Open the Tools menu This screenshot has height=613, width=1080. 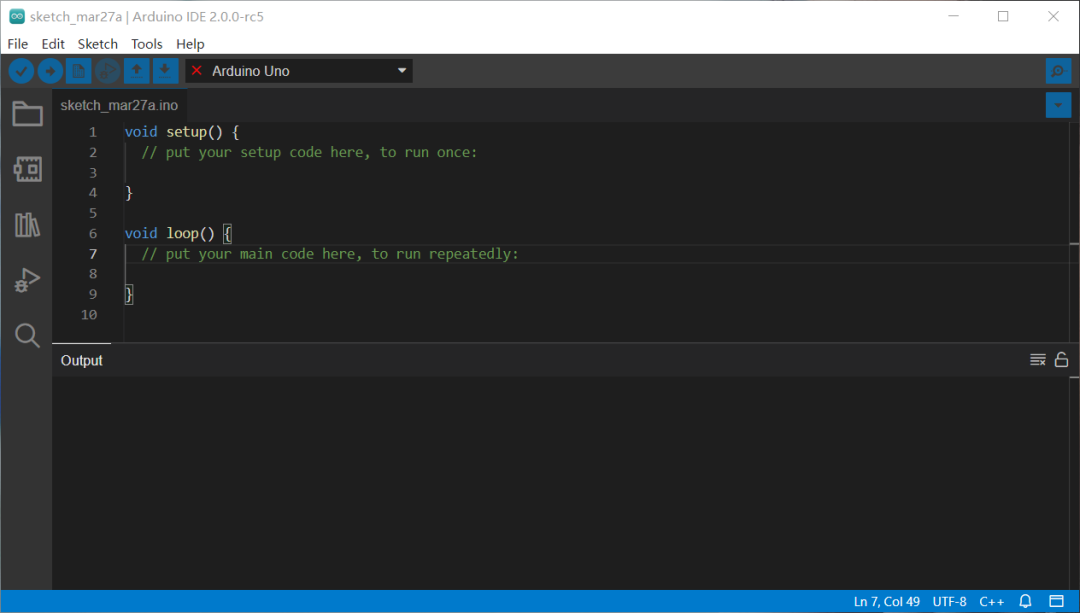click(147, 44)
